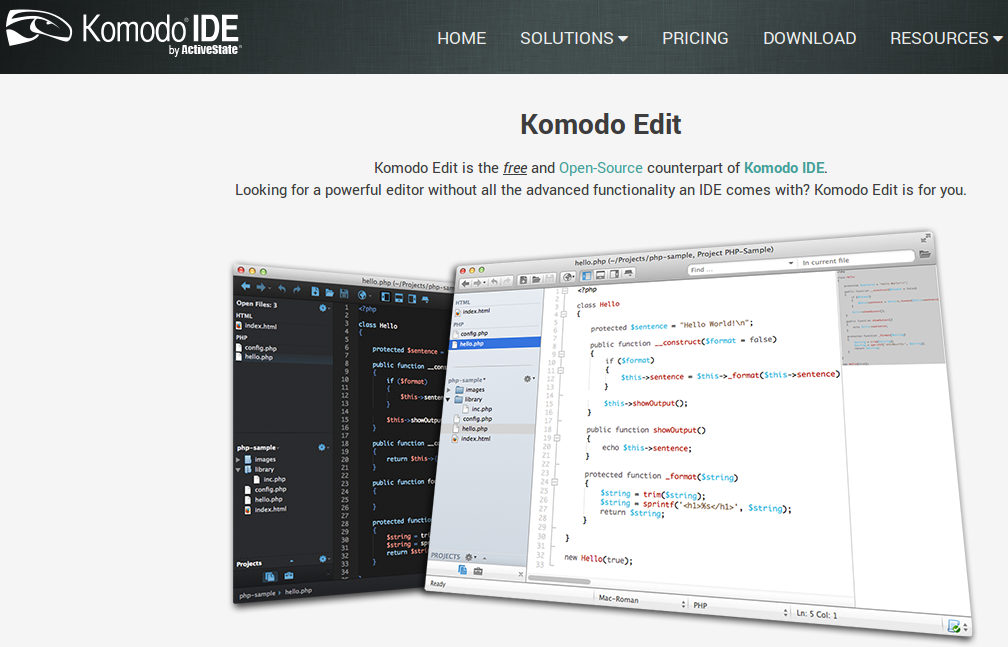
Task: Expand images folder in light window tree
Action: (449, 390)
